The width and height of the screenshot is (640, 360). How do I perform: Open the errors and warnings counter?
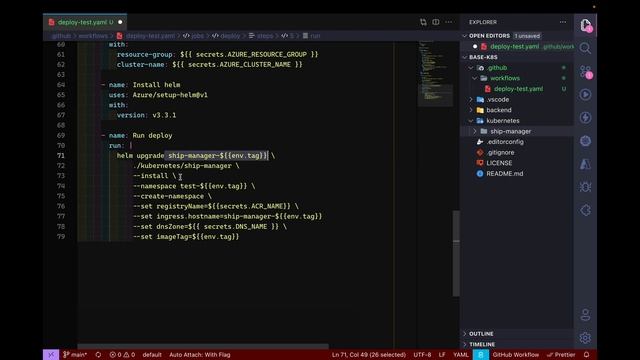point(122,355)
